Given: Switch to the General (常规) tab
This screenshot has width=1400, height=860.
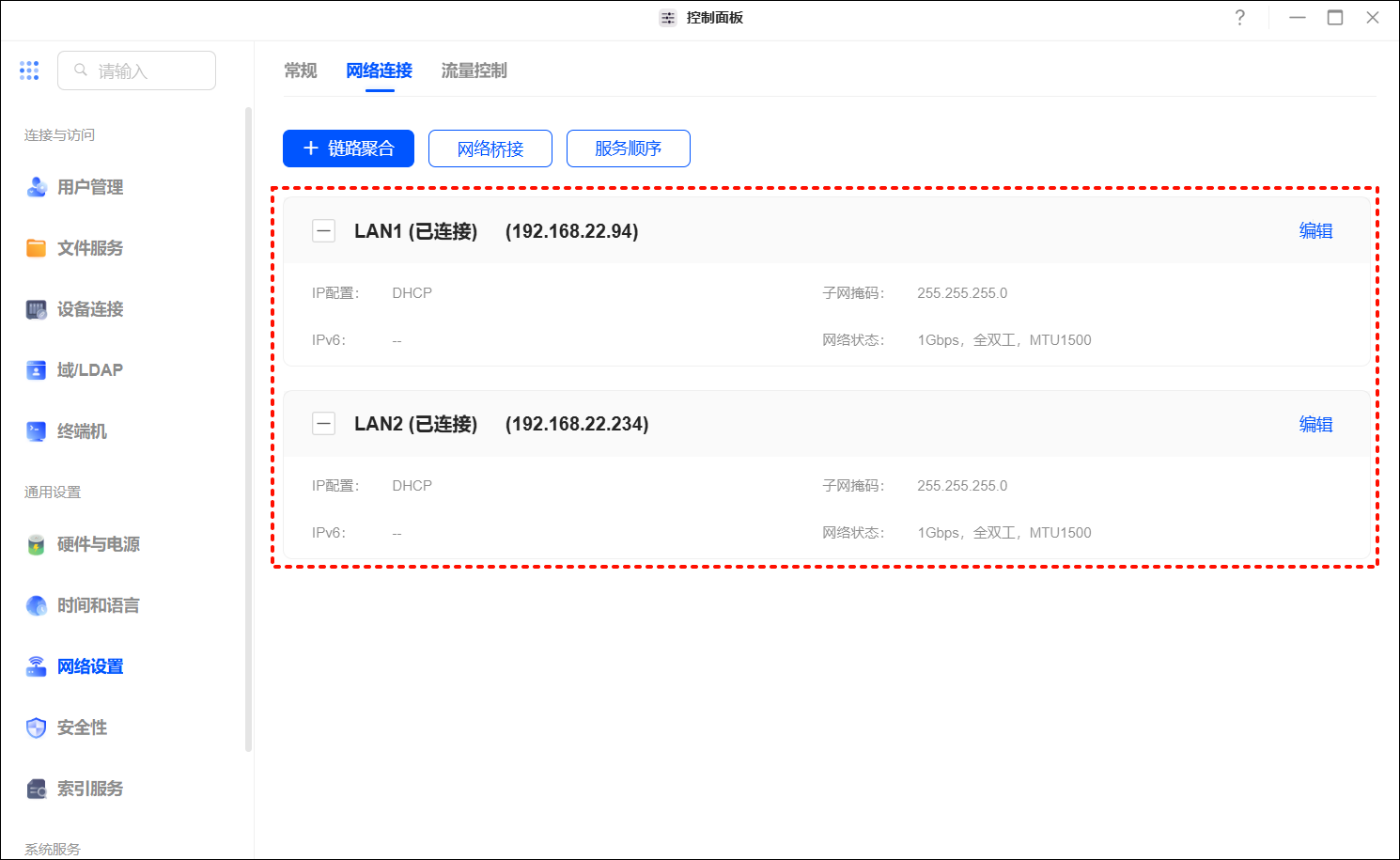Looking at the screenshot, I should pos(301,70).
